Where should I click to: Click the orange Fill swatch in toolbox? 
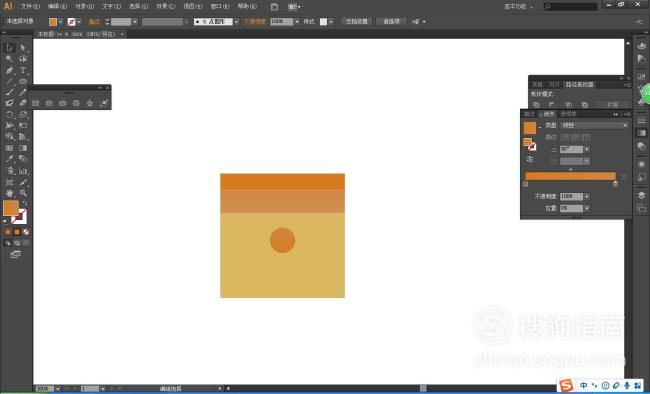(x=10, y=208)
